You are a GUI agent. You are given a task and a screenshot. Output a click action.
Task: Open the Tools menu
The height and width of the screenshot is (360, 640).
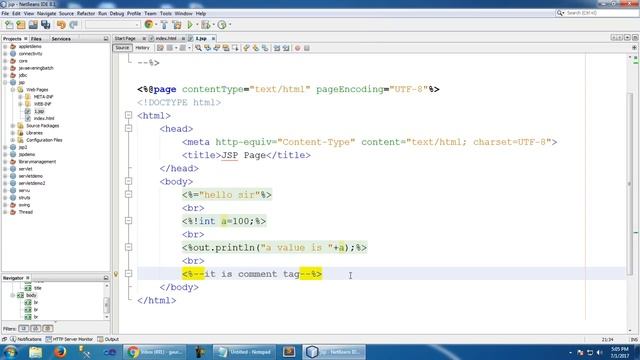coord(166,13)
